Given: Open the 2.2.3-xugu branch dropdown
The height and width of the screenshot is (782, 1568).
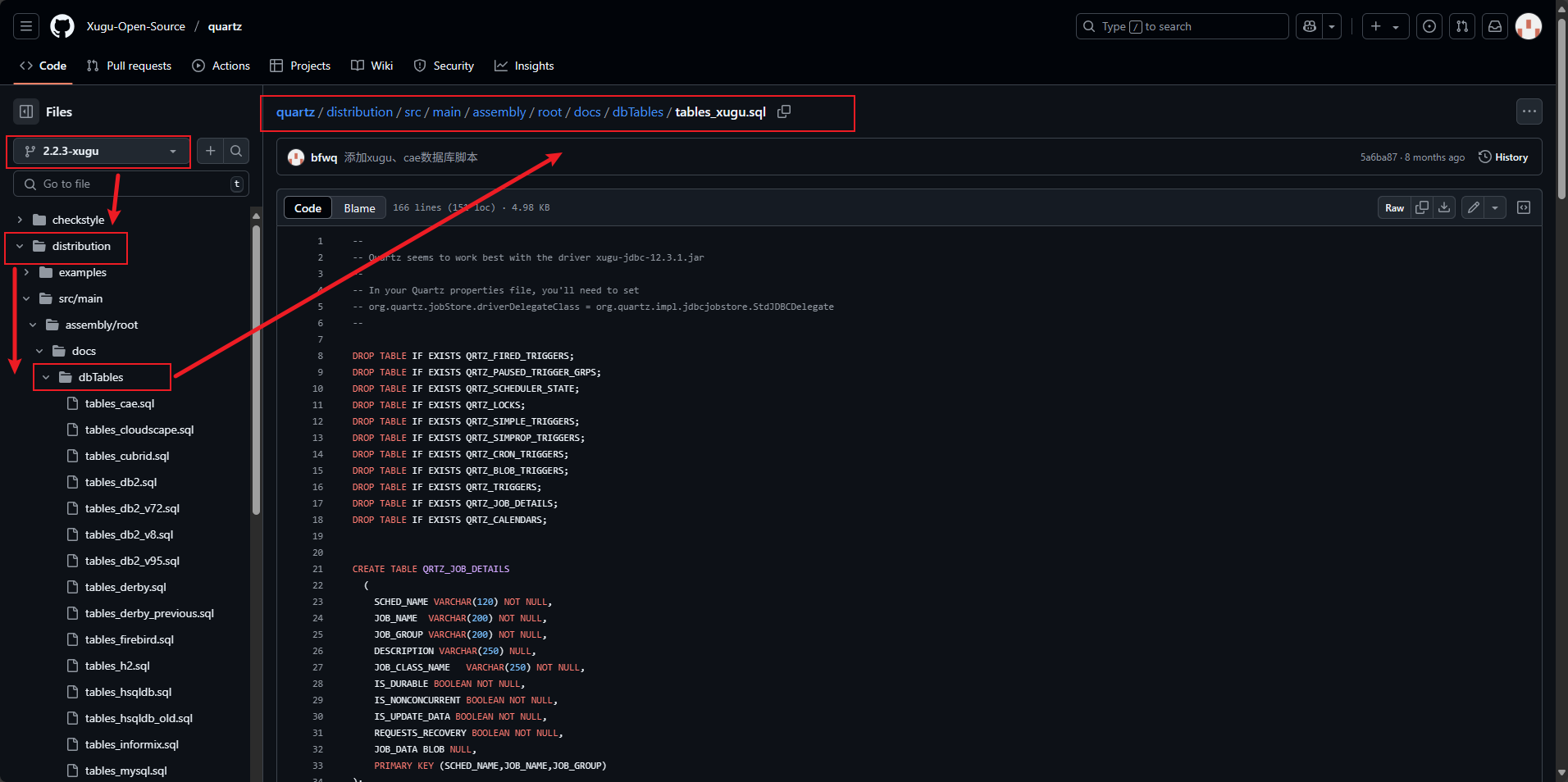Looking at the screenshot, I should (x=100, y=151).
